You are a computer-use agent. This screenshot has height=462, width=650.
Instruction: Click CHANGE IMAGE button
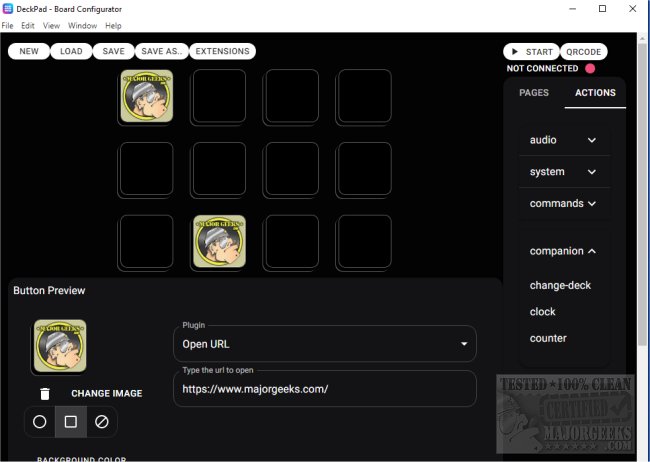point(107,394)
